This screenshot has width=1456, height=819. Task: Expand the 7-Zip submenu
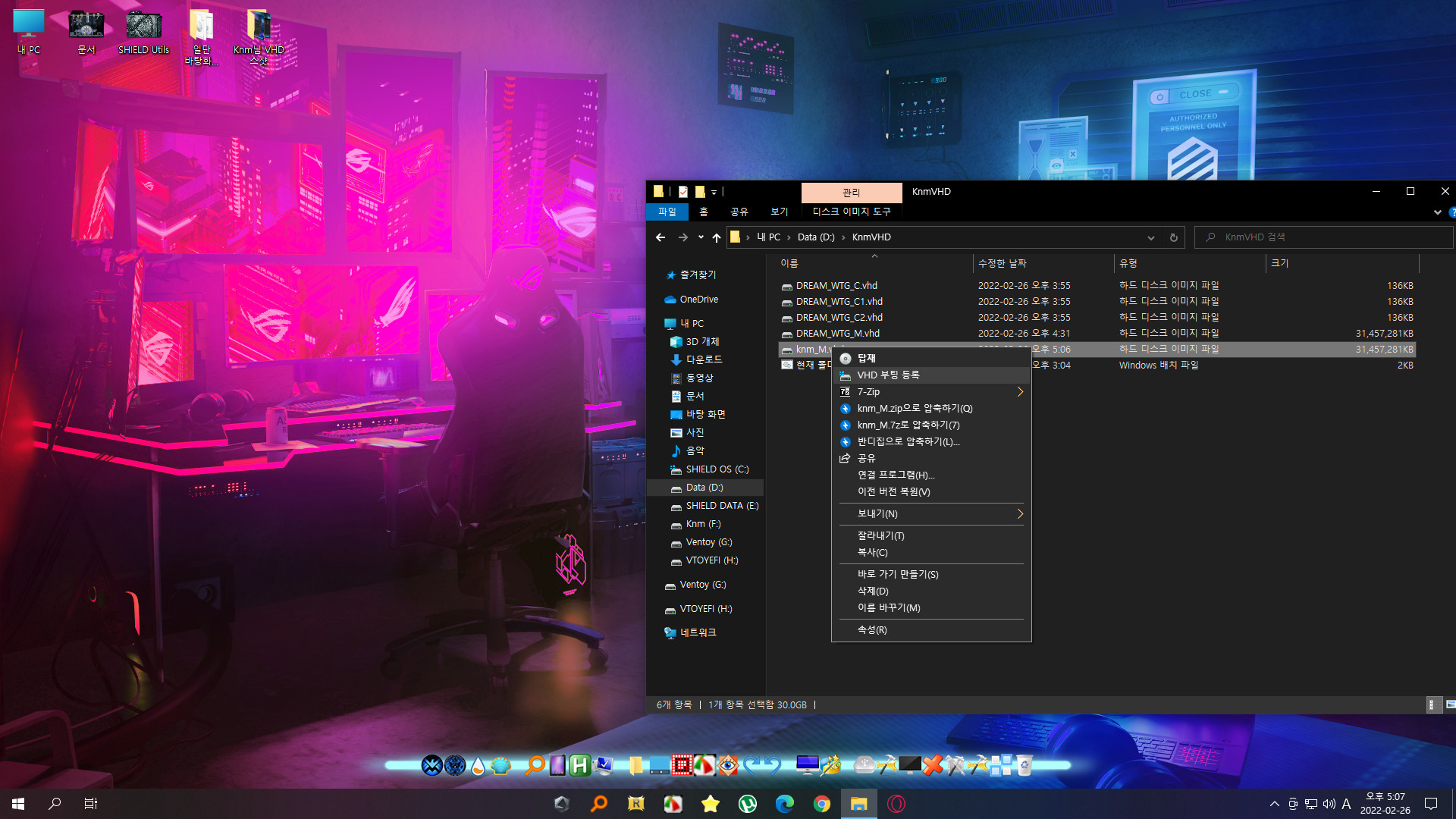pyautogui.click(x=931, y=392)
